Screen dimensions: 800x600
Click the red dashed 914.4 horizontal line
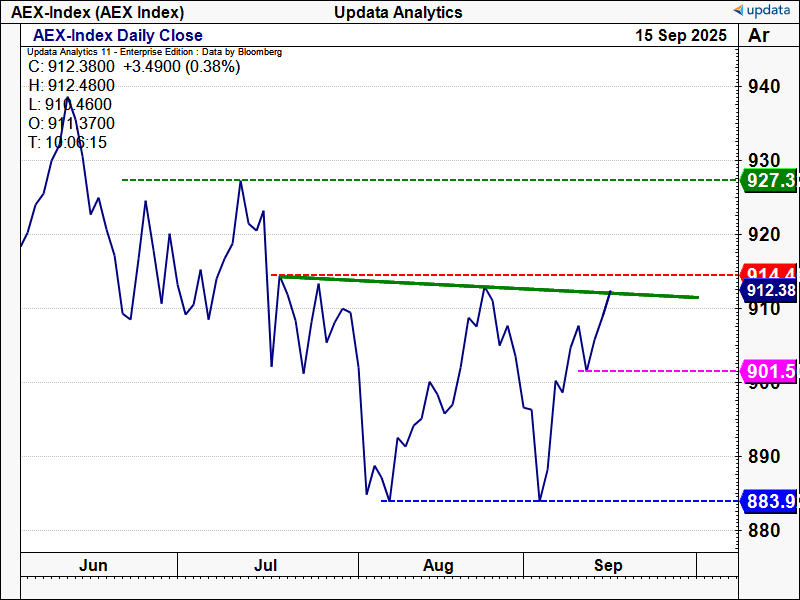click(505, 275)
